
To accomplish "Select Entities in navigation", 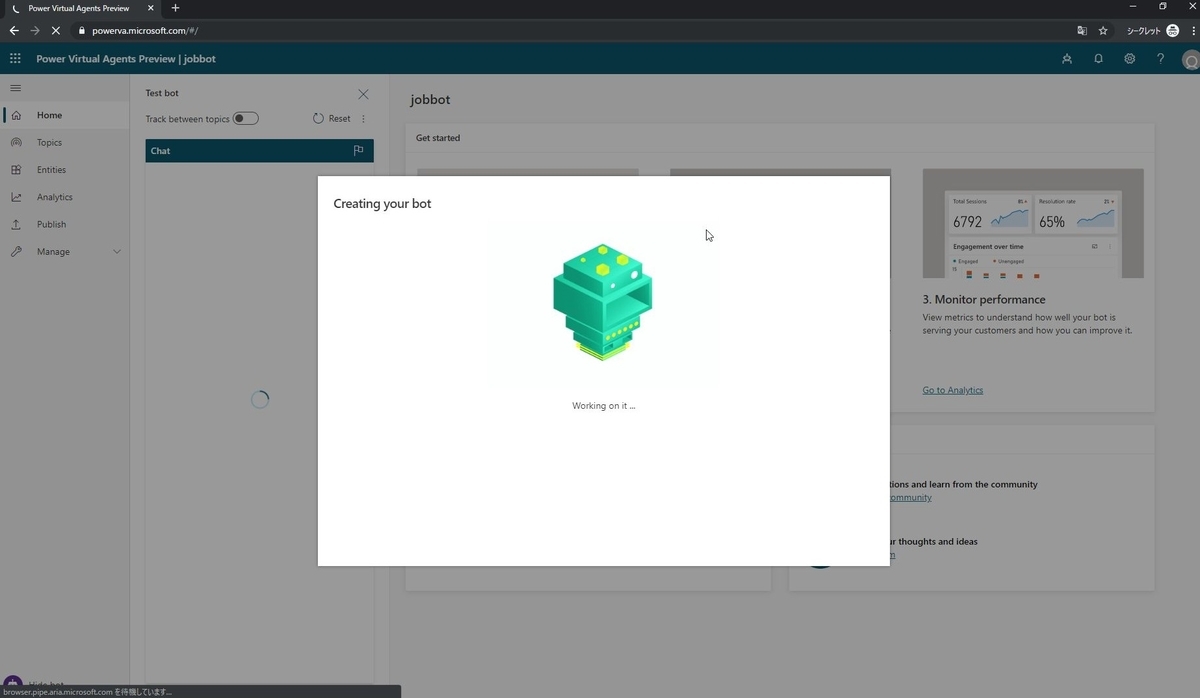I will coord(51,170).
